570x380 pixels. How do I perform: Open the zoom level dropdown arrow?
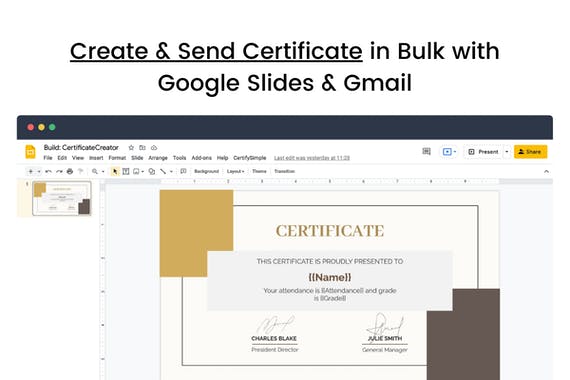tap(103, 172)
